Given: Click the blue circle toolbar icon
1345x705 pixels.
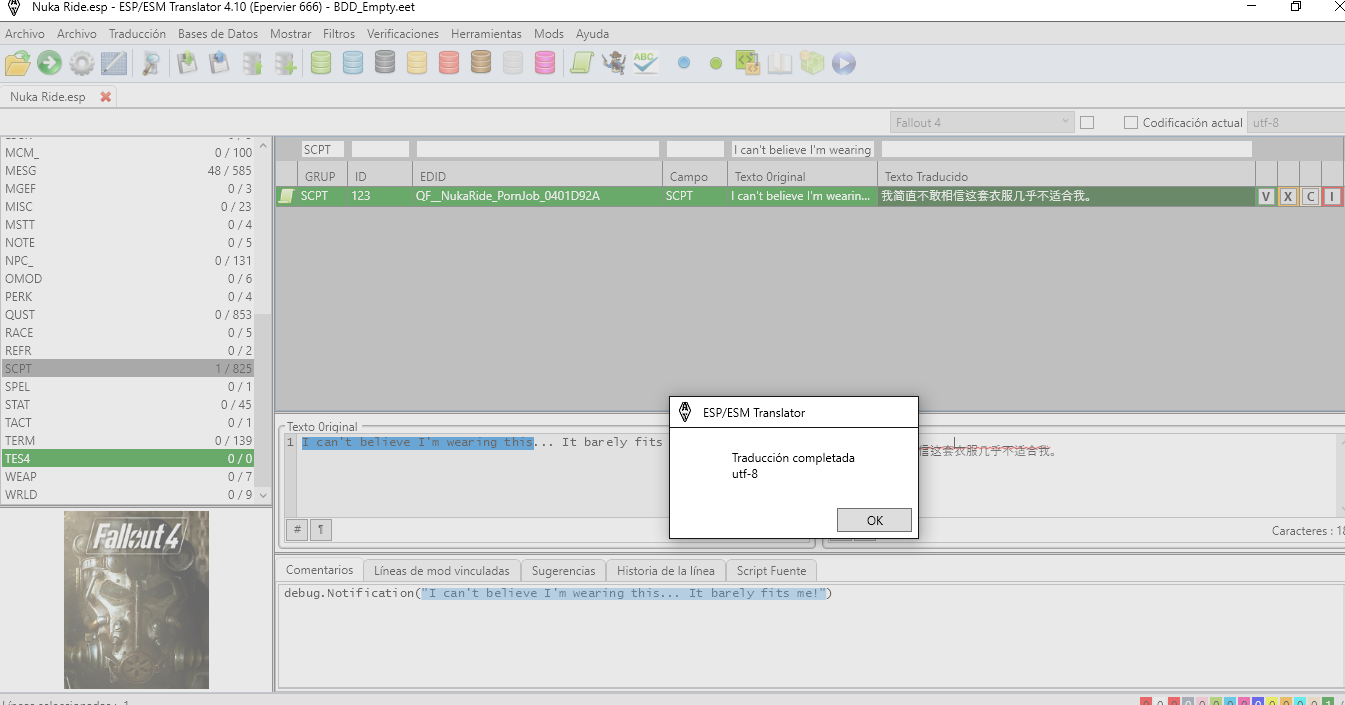Looking at the screenshot, I should point(684,63).
